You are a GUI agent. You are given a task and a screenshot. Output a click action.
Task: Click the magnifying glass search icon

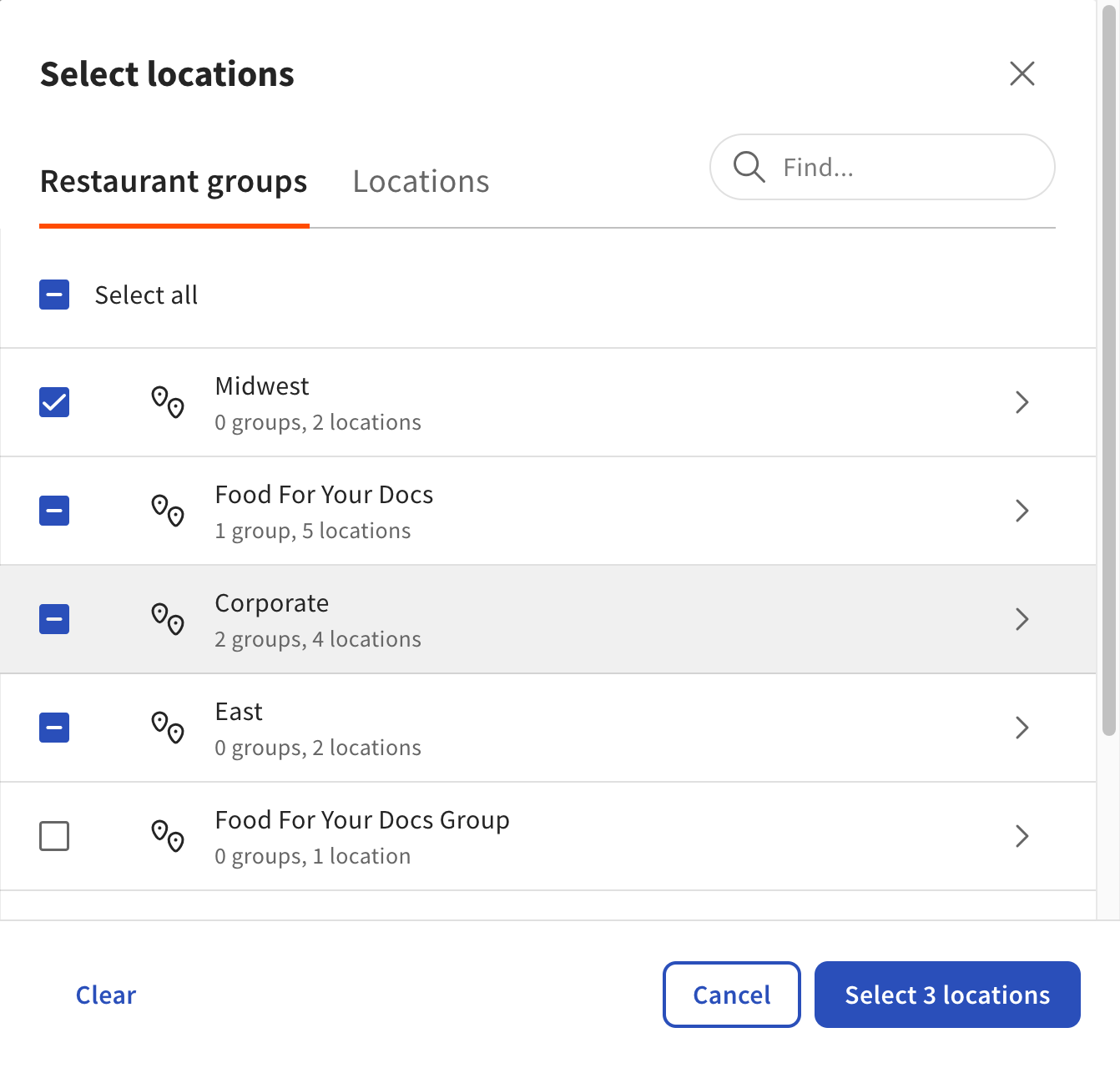749,167
